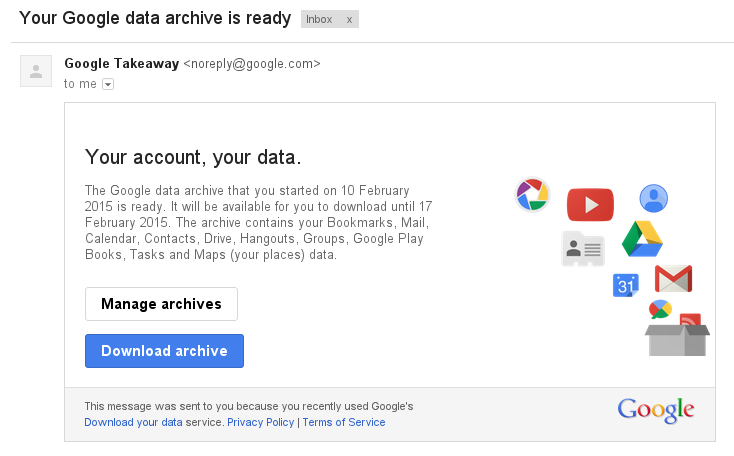Open the Terms of Service link
The height and width of the screenshot is (456, 734).
coord(343,422)
